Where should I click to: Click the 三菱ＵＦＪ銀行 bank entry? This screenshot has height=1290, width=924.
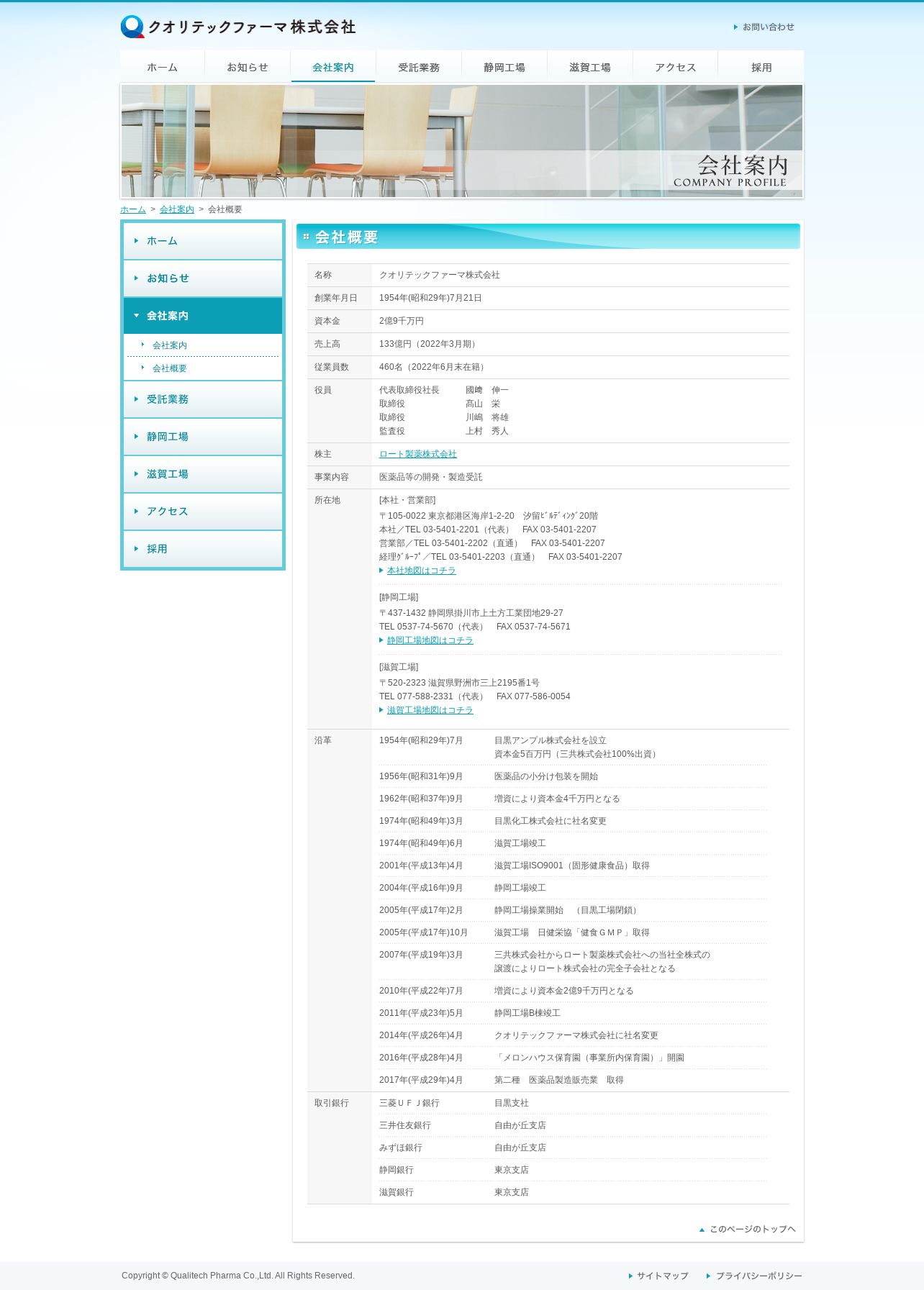point(409,1103)
